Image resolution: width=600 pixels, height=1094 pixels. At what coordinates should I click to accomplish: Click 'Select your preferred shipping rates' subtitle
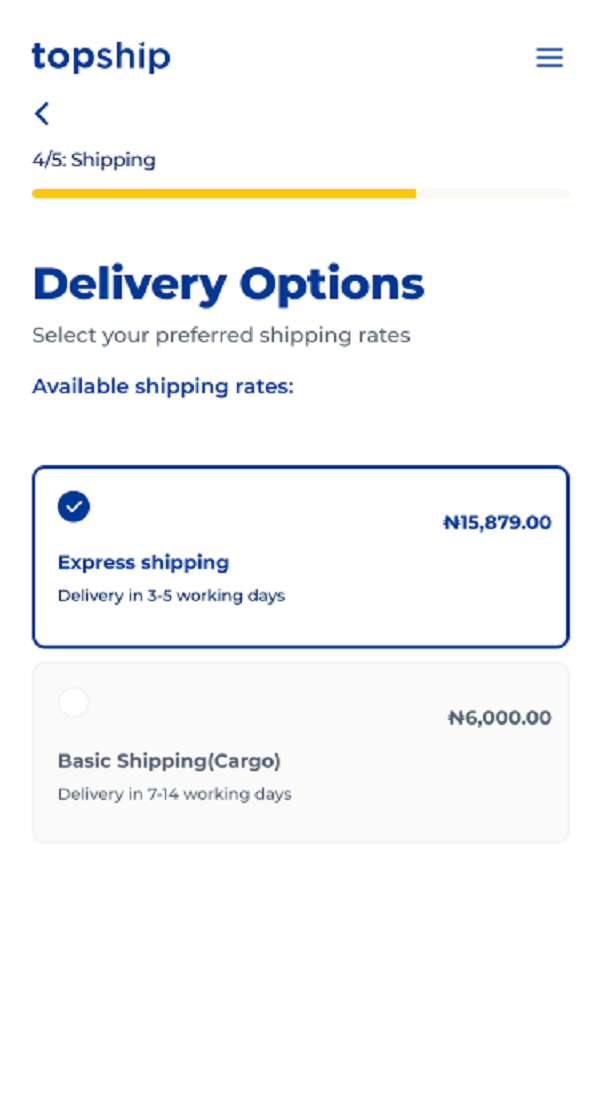(221, 335)
